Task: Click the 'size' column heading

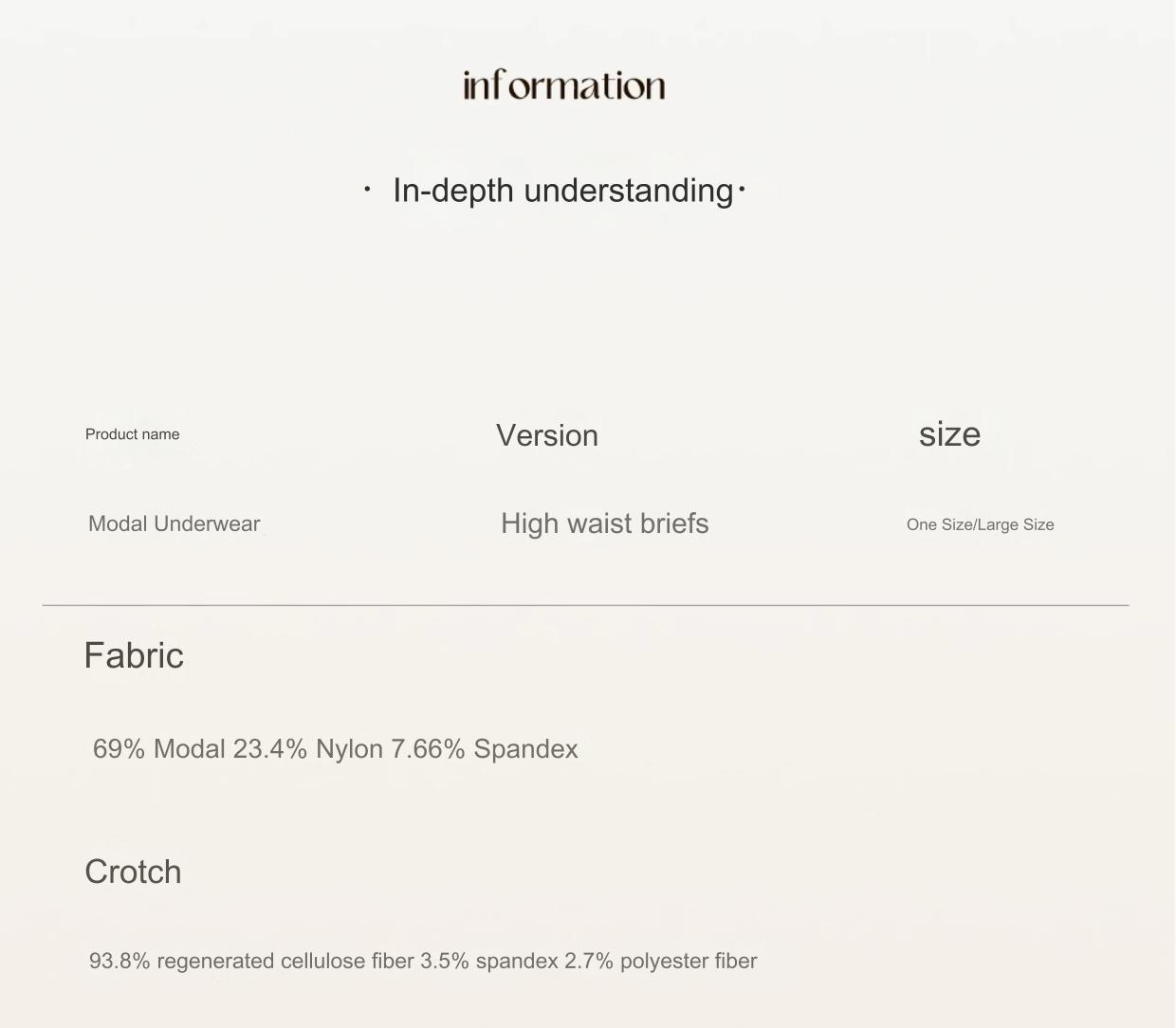Action: pyautogui.click(x=949, y=434)
